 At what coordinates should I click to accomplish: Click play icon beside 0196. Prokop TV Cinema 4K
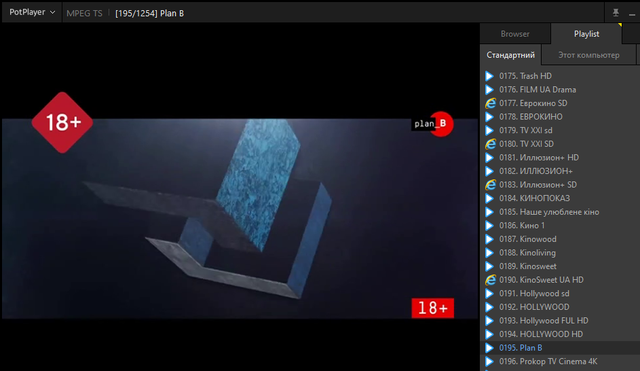click(489, 361)
